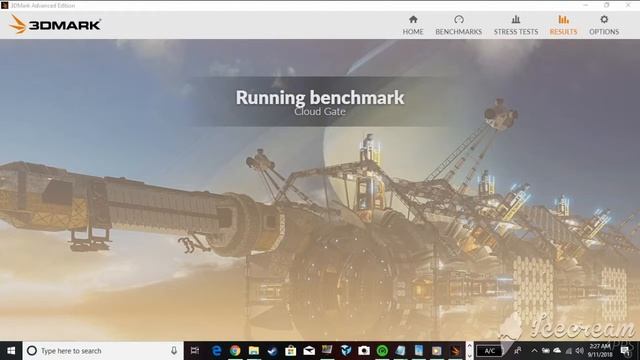Switch to the Benchmarks tab
The height and width of the screenshot is (360, 640).
pos(458,25)
